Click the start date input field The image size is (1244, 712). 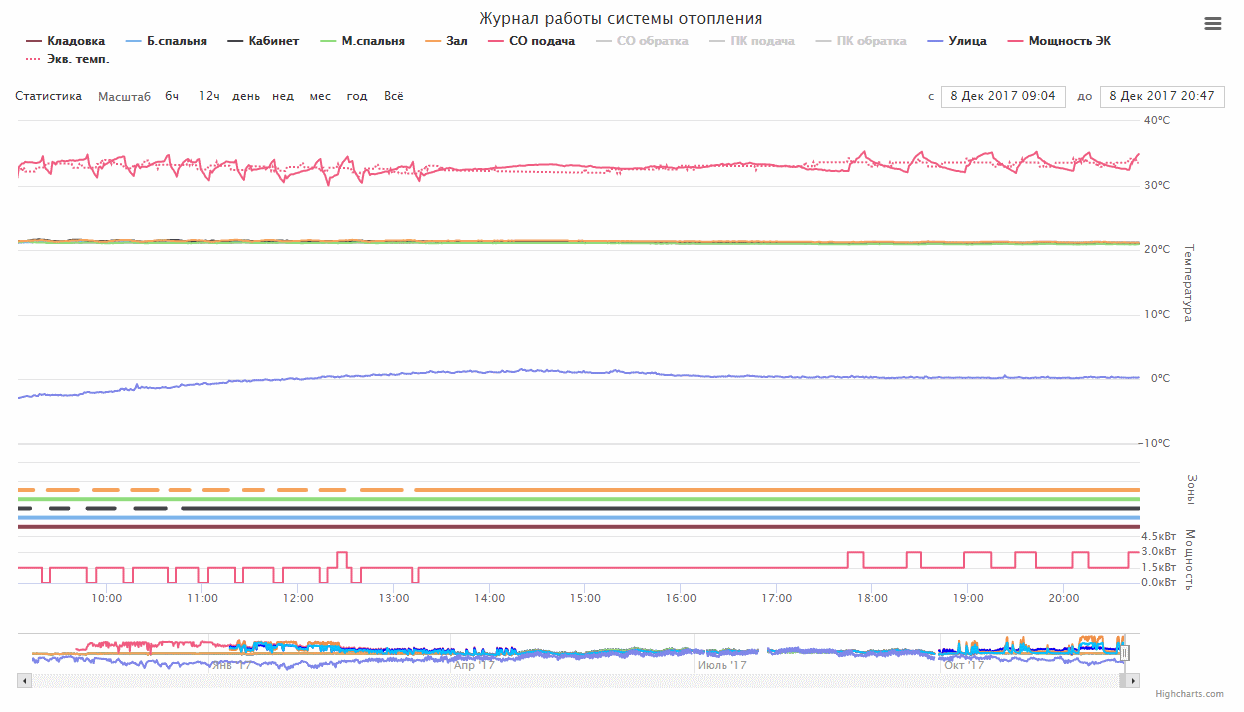(1003, 96)
